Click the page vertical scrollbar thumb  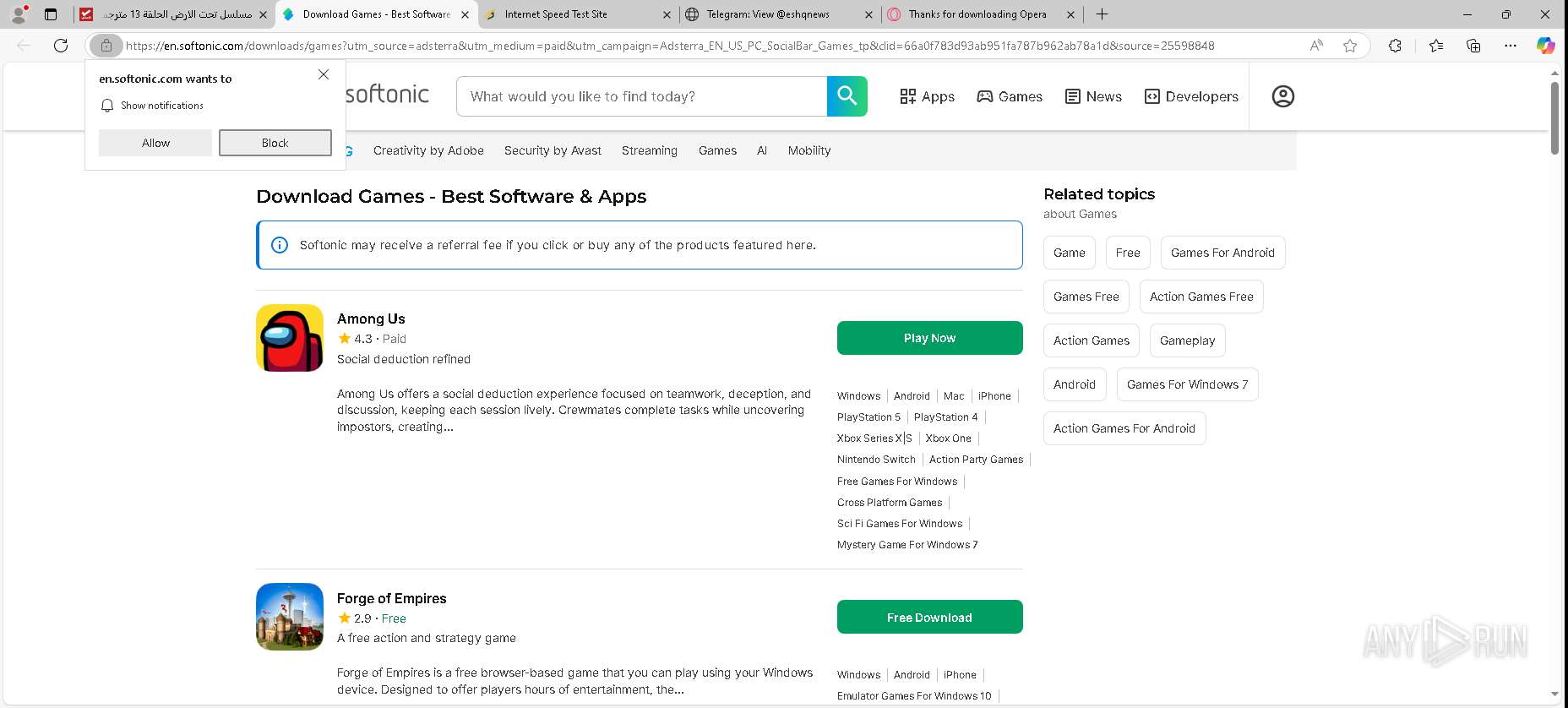coord(1554,118)
